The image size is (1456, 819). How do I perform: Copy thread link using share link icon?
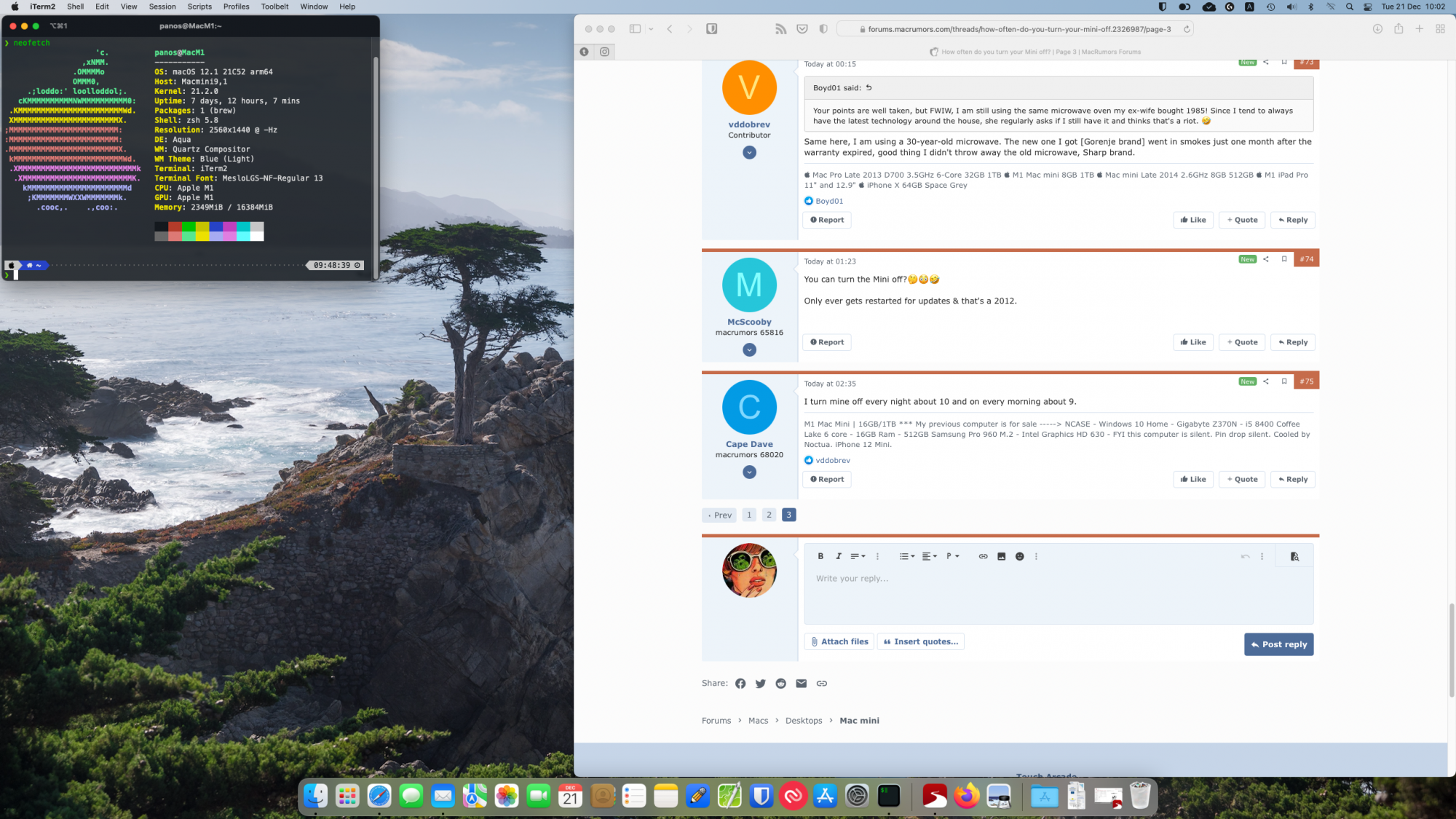[821, 684]
